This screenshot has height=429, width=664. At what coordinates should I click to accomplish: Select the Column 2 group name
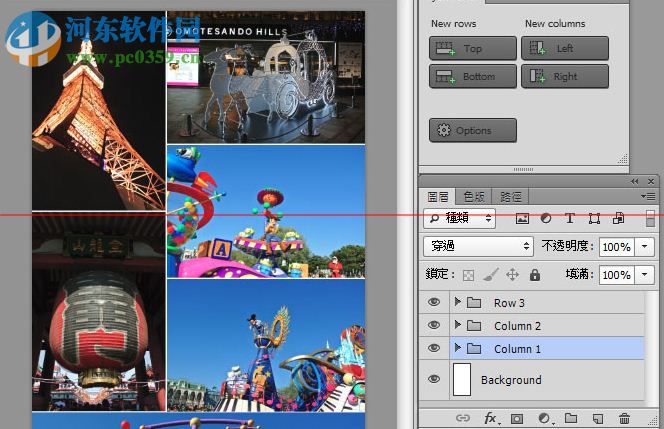pos(517,326)
